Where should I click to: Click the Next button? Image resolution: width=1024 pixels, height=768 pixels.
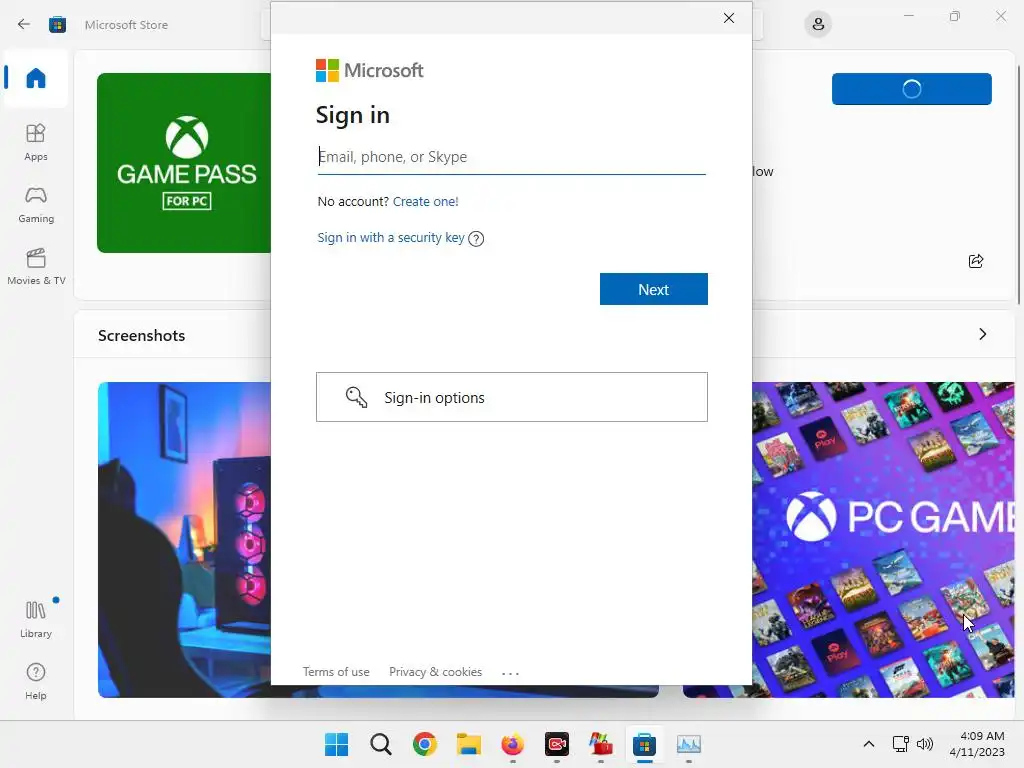[654, 289]
